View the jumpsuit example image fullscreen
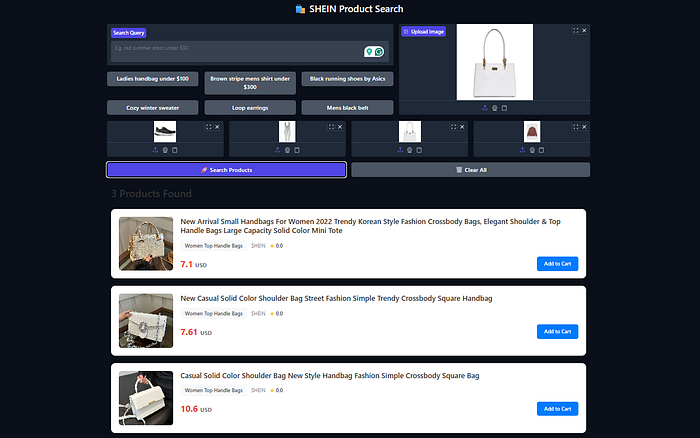 (331, 127)
